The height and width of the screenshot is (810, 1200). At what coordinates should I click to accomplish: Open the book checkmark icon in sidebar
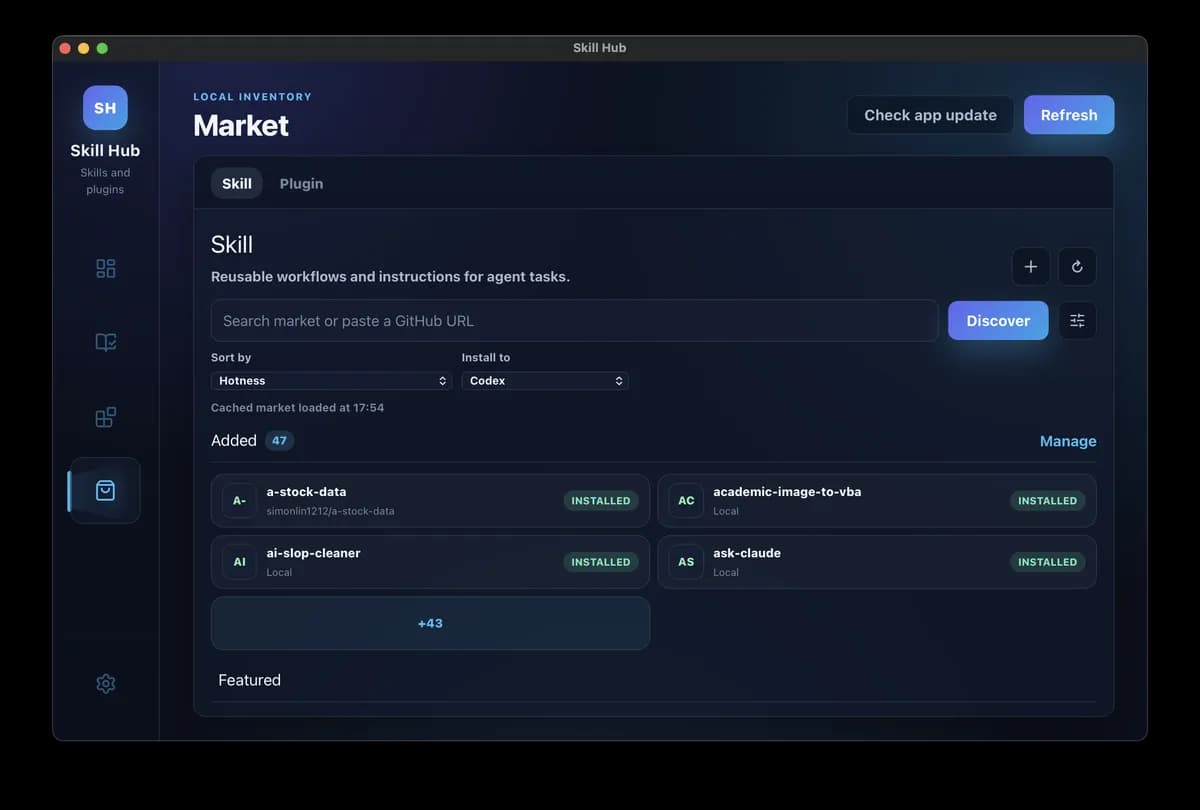[105, 342]
